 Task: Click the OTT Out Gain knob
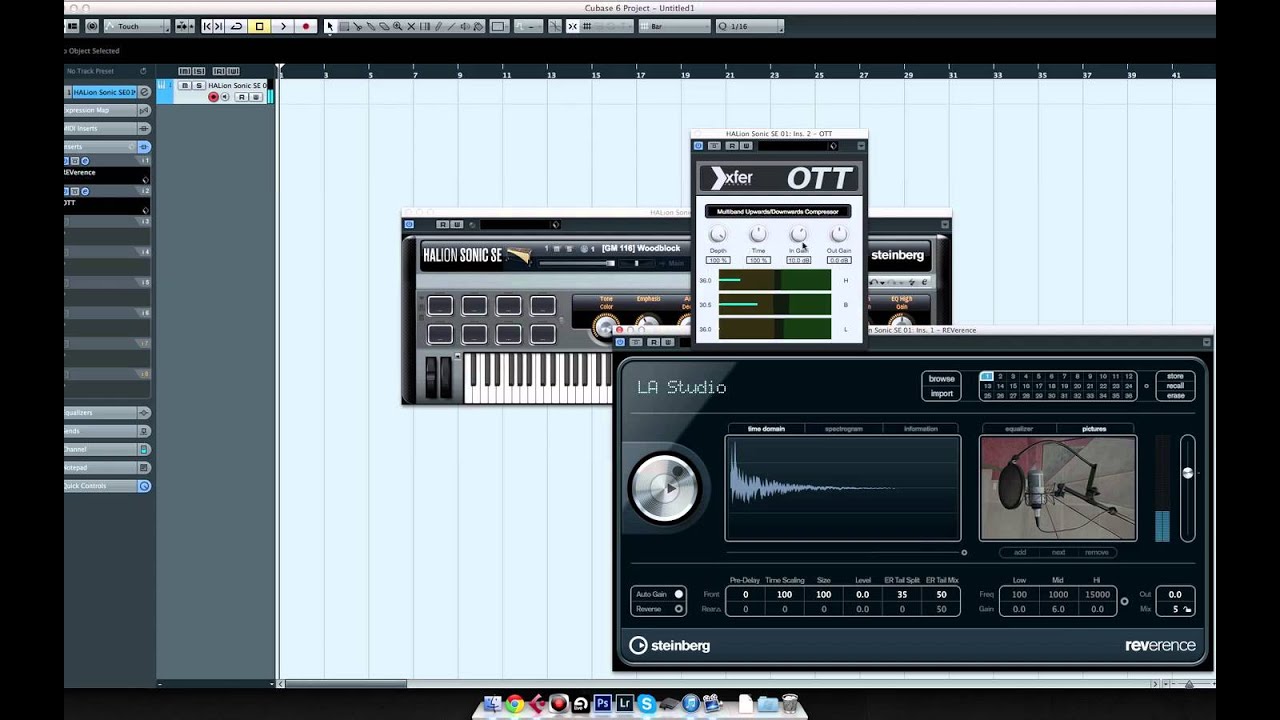click(838, 235)
